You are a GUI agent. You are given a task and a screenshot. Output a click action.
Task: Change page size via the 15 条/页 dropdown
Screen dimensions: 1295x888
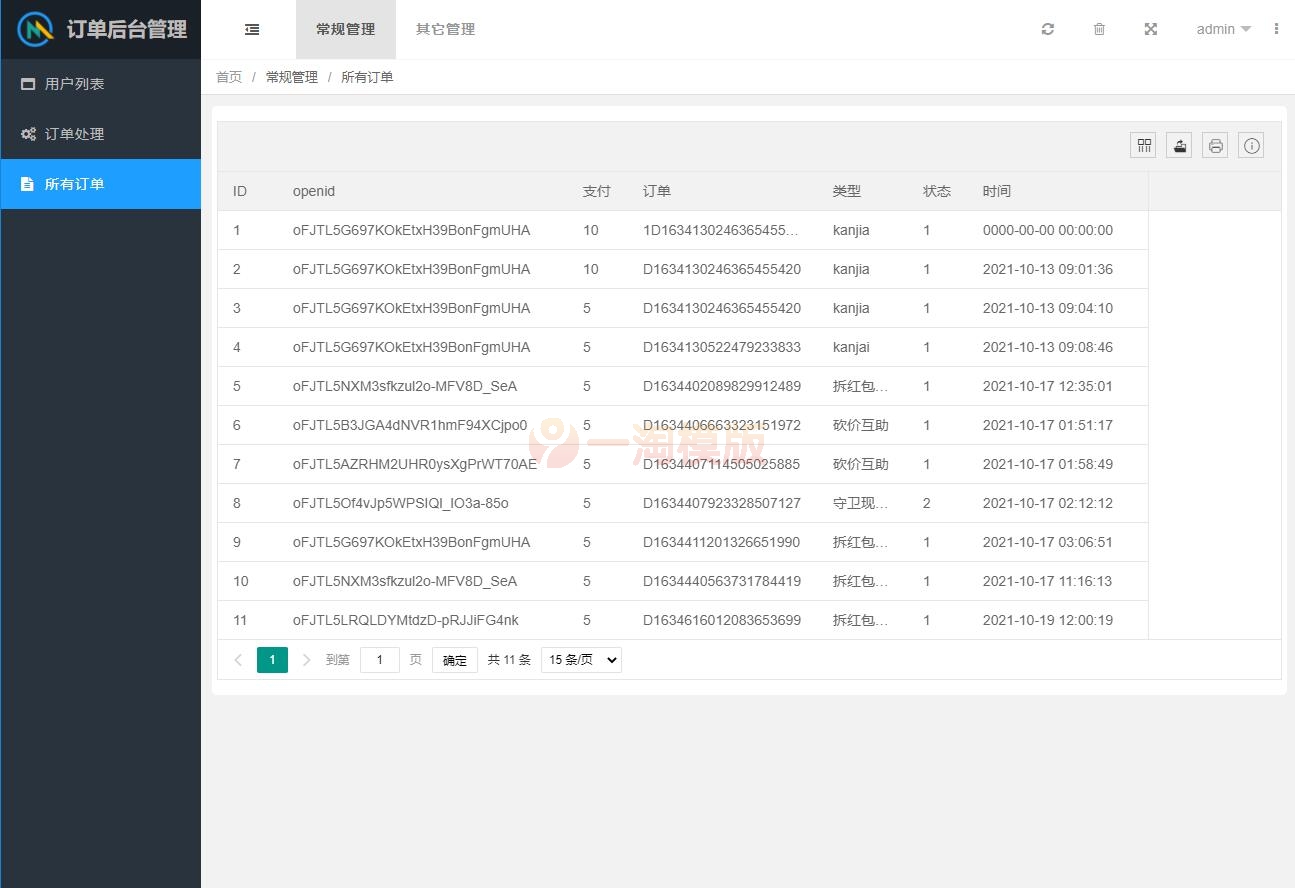581,659
